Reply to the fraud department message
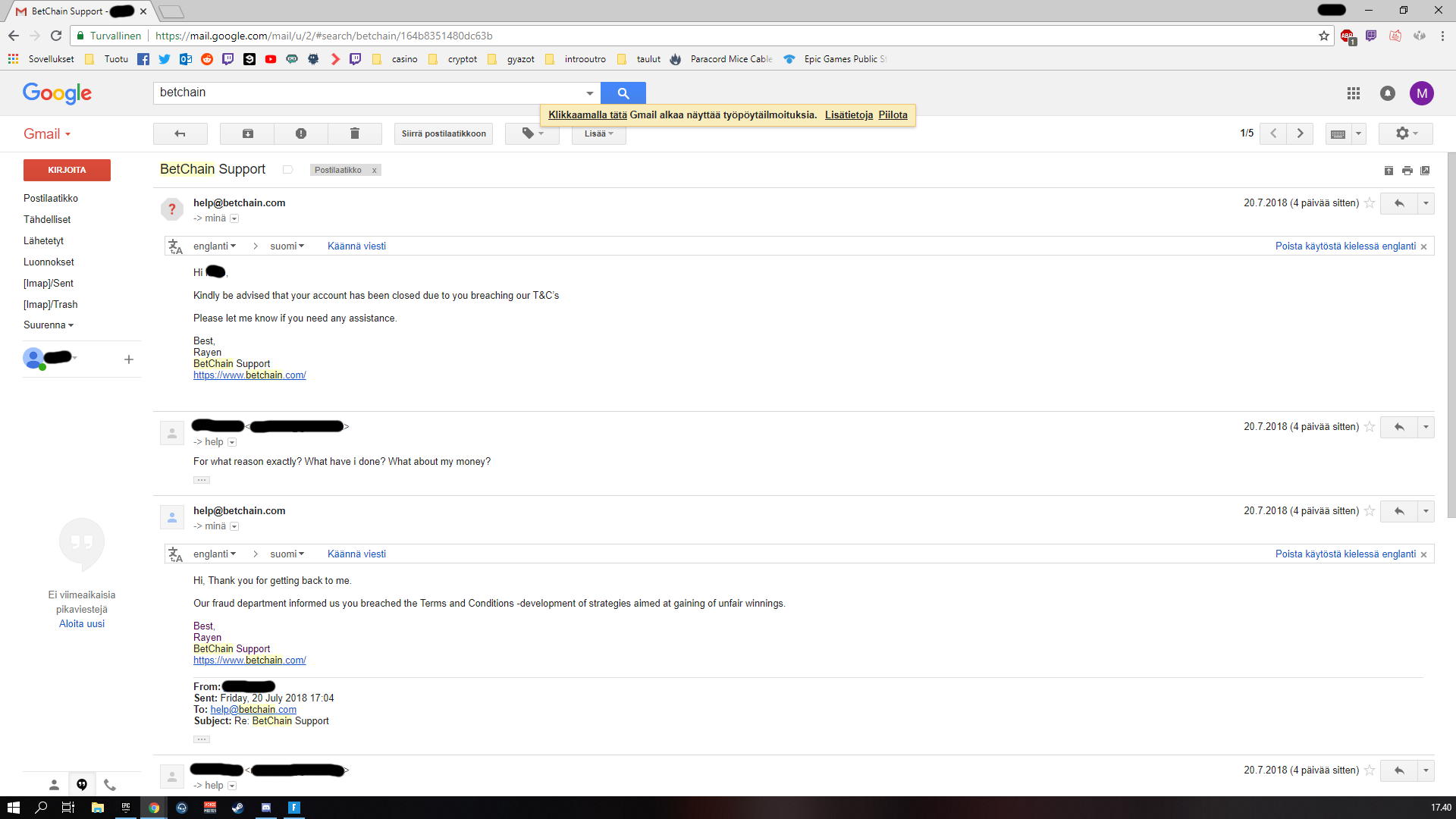Screen dimensions: 1456x819 pos(1399,511)
